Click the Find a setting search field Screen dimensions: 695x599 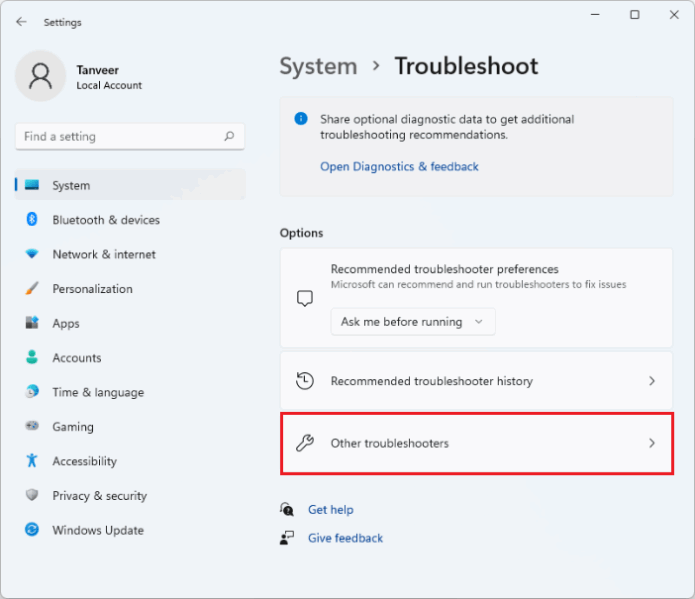(130, 137)
